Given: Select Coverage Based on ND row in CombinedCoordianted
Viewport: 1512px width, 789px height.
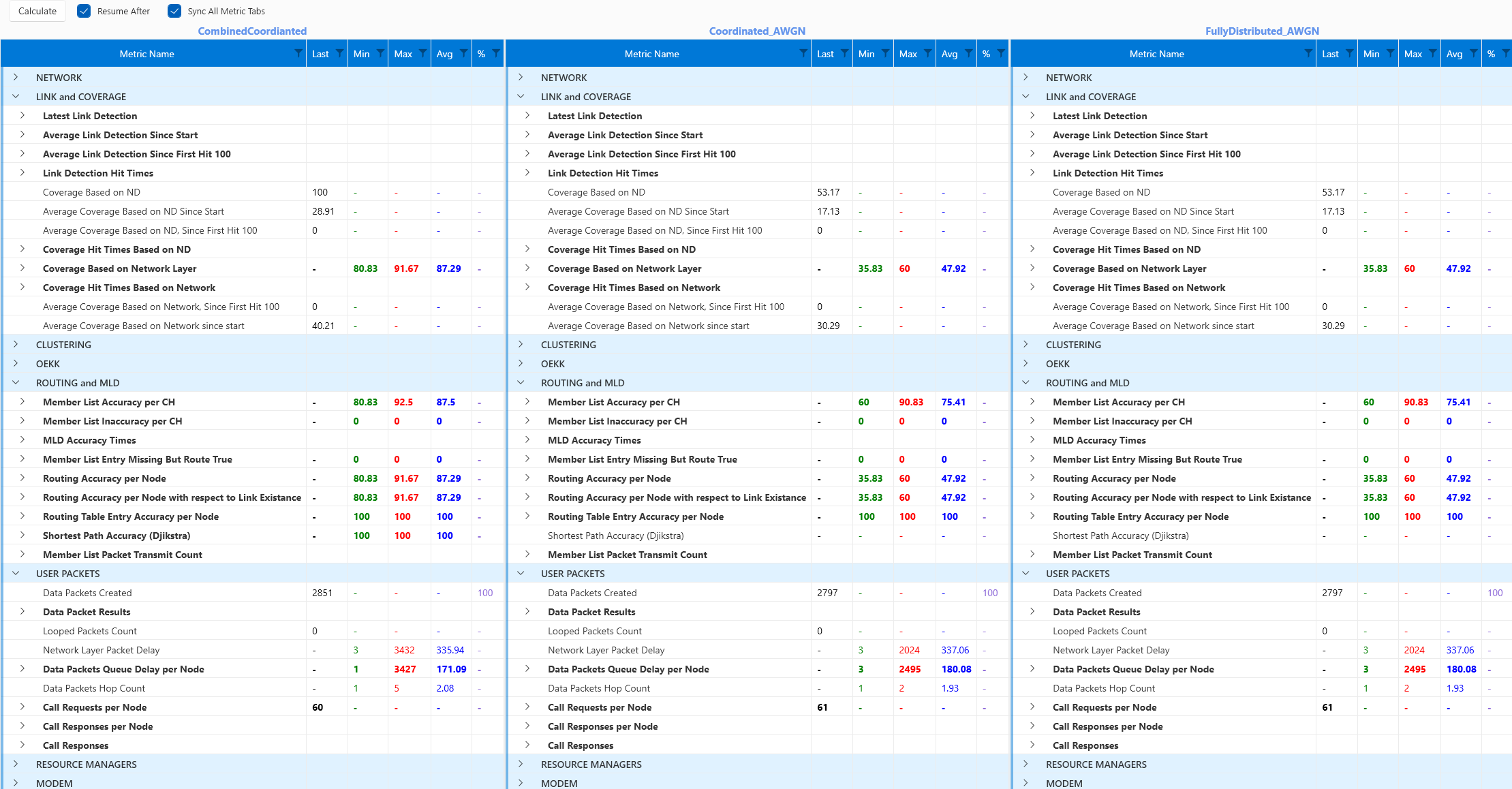Looking at the screenshot, I should 252,192.
